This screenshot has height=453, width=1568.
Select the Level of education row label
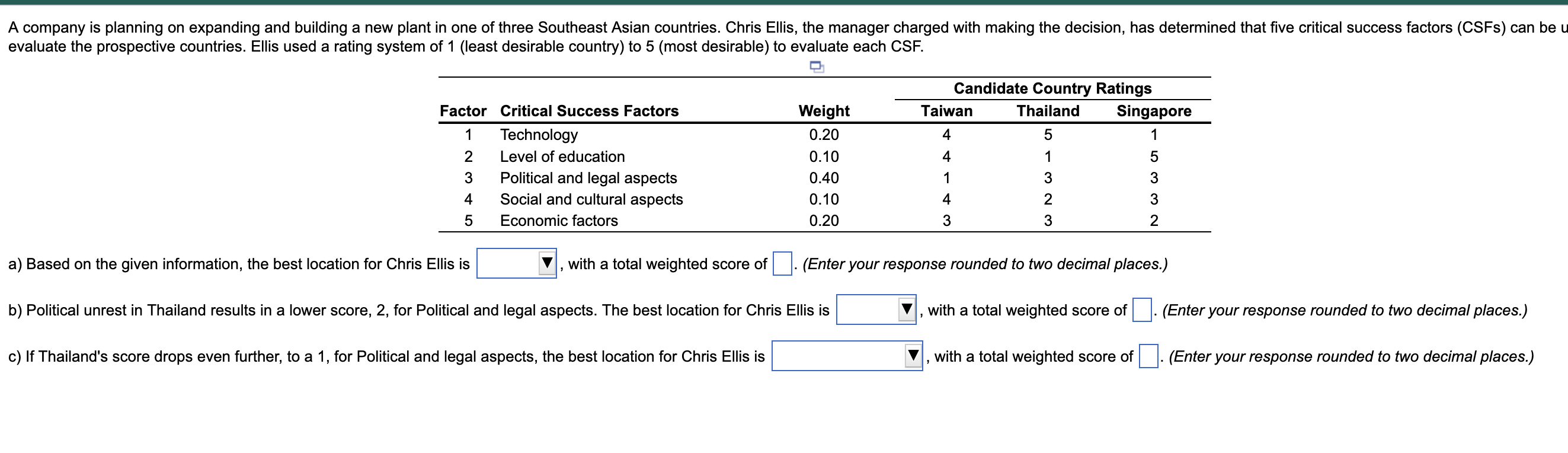point(562,157)
